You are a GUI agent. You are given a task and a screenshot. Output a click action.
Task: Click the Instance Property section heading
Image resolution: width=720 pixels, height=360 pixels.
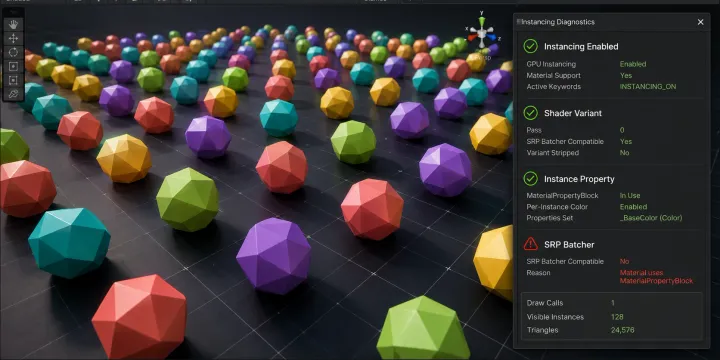pos(579,179)
